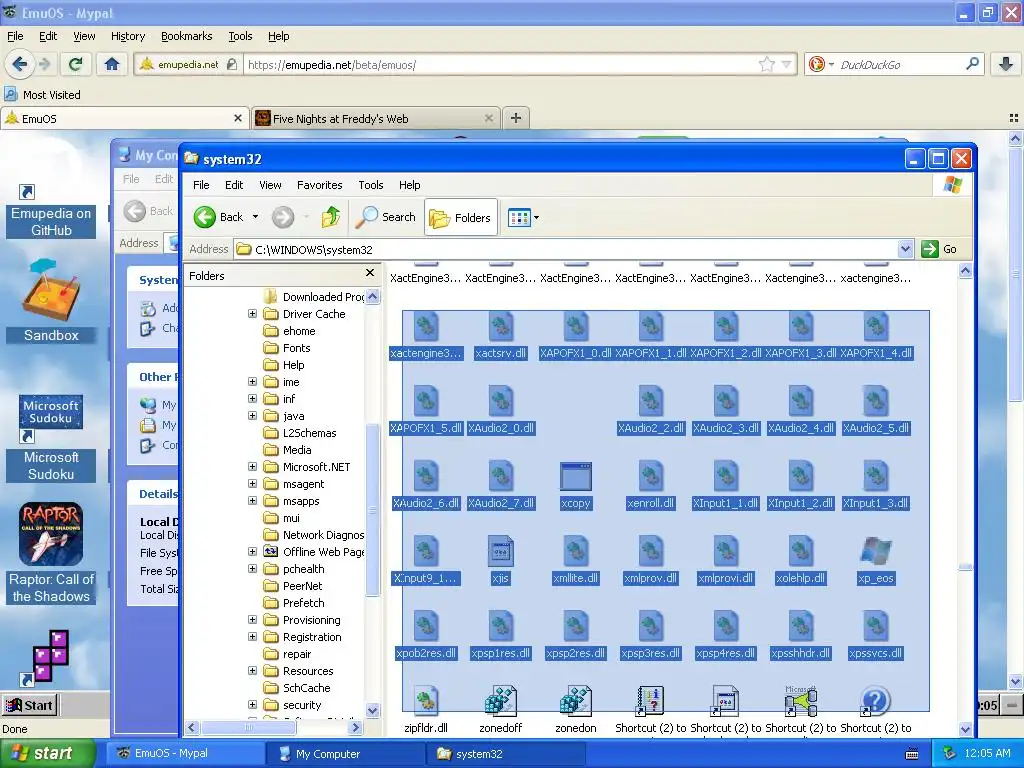Go up one folder level

331,217
